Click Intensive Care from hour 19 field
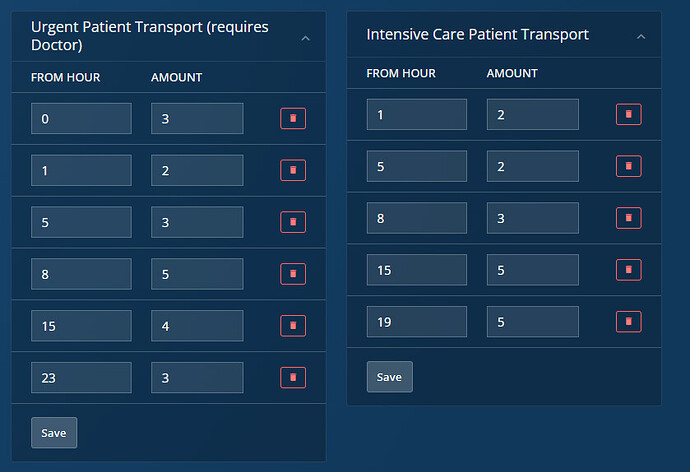The height and width of the screenshot is (472, 690). tap(416, 322)
